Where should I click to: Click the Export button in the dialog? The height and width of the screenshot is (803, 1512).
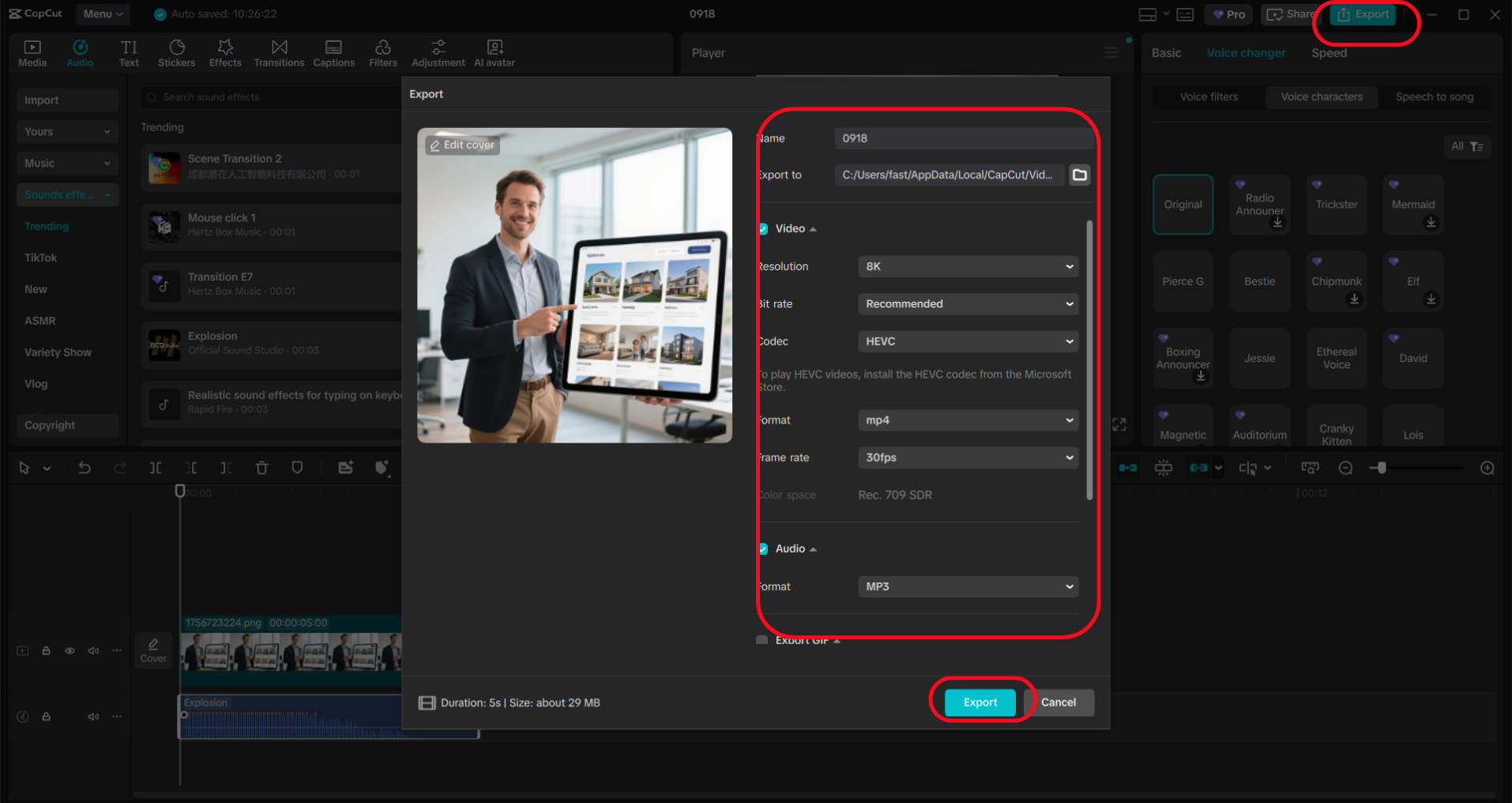[980, 702]
